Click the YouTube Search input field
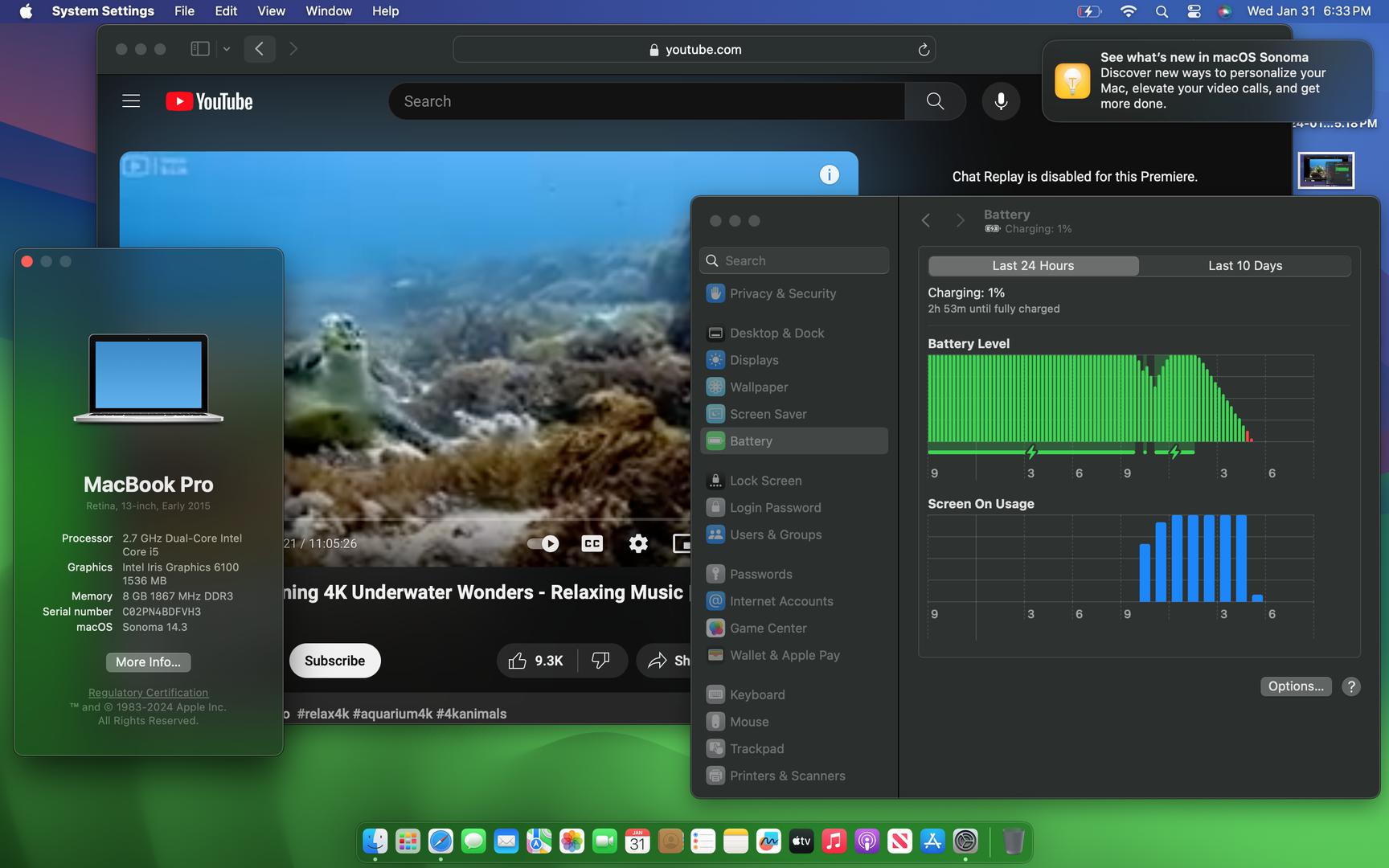Image resolution: width=1389 pixels, height=868 pixels. [x=647, y=101]
